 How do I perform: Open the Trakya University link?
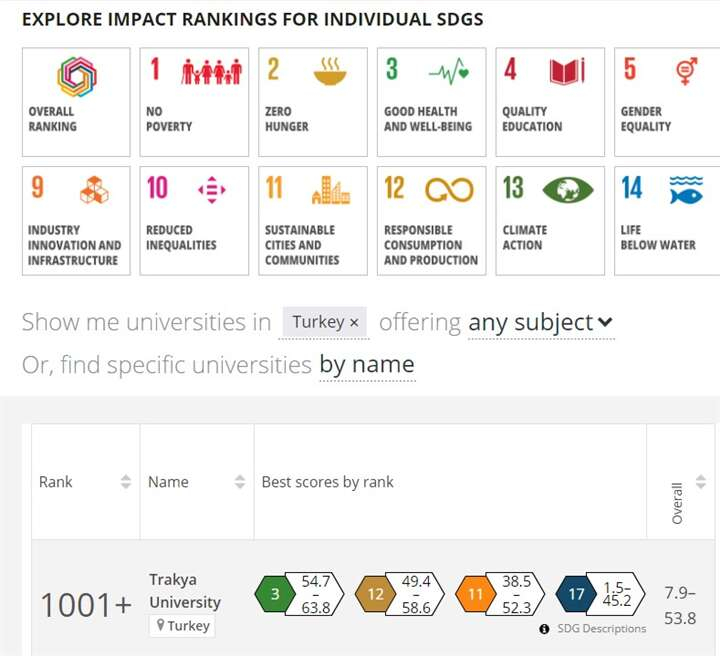185,591
